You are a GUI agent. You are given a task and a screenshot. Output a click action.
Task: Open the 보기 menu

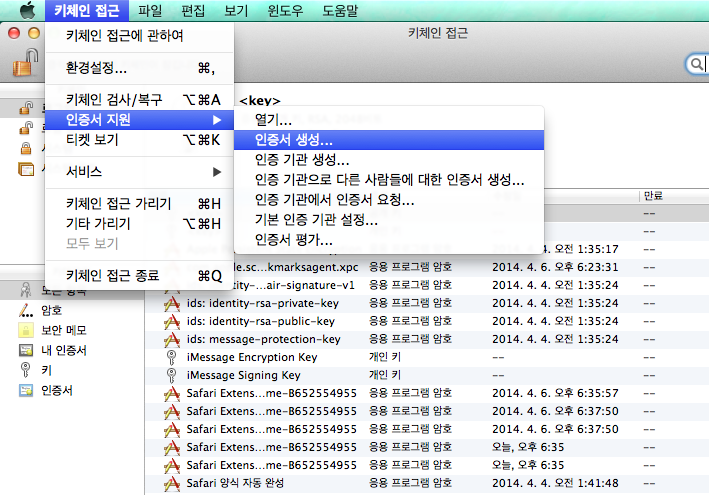tap(236, 10)
